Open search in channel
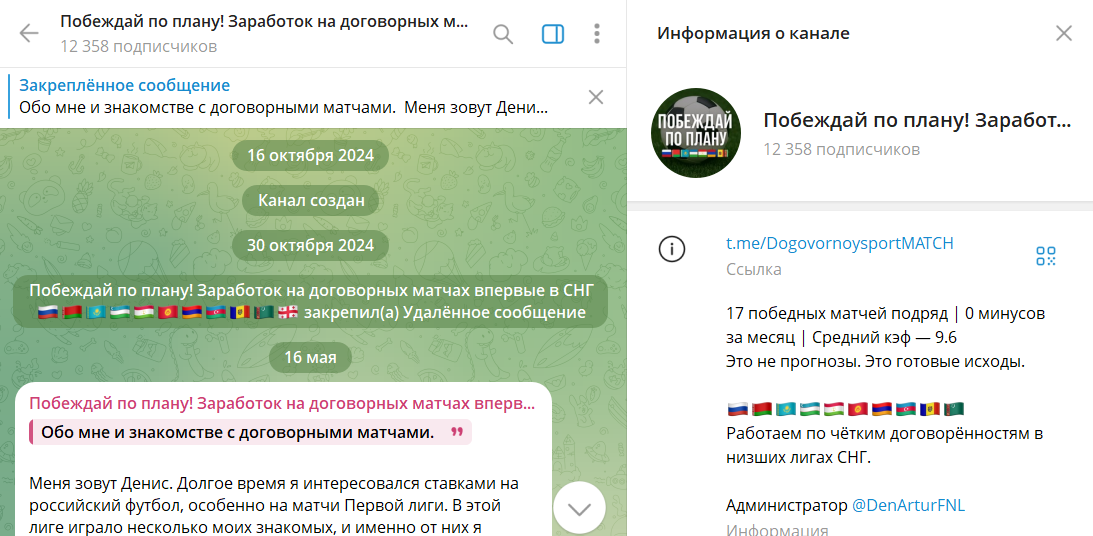 [503, 34]
